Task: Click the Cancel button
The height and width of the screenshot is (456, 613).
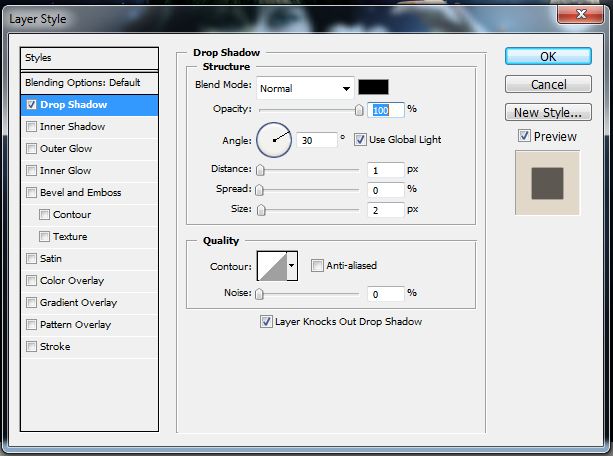Action: (548, 84)
